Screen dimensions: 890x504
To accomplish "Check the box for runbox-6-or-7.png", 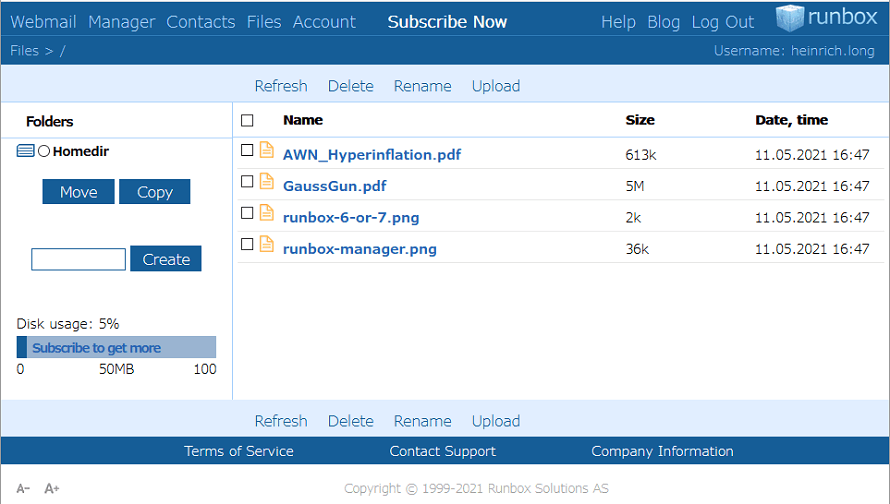I will tap(247, 213).
